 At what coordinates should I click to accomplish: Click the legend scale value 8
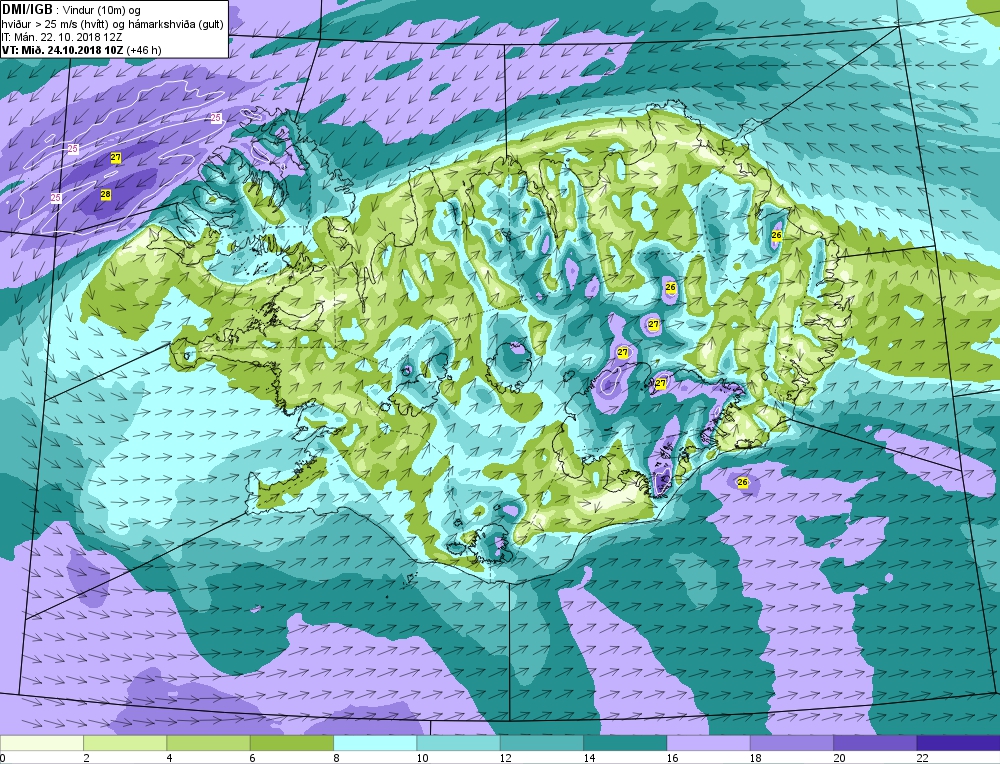(x=336, y=758)
